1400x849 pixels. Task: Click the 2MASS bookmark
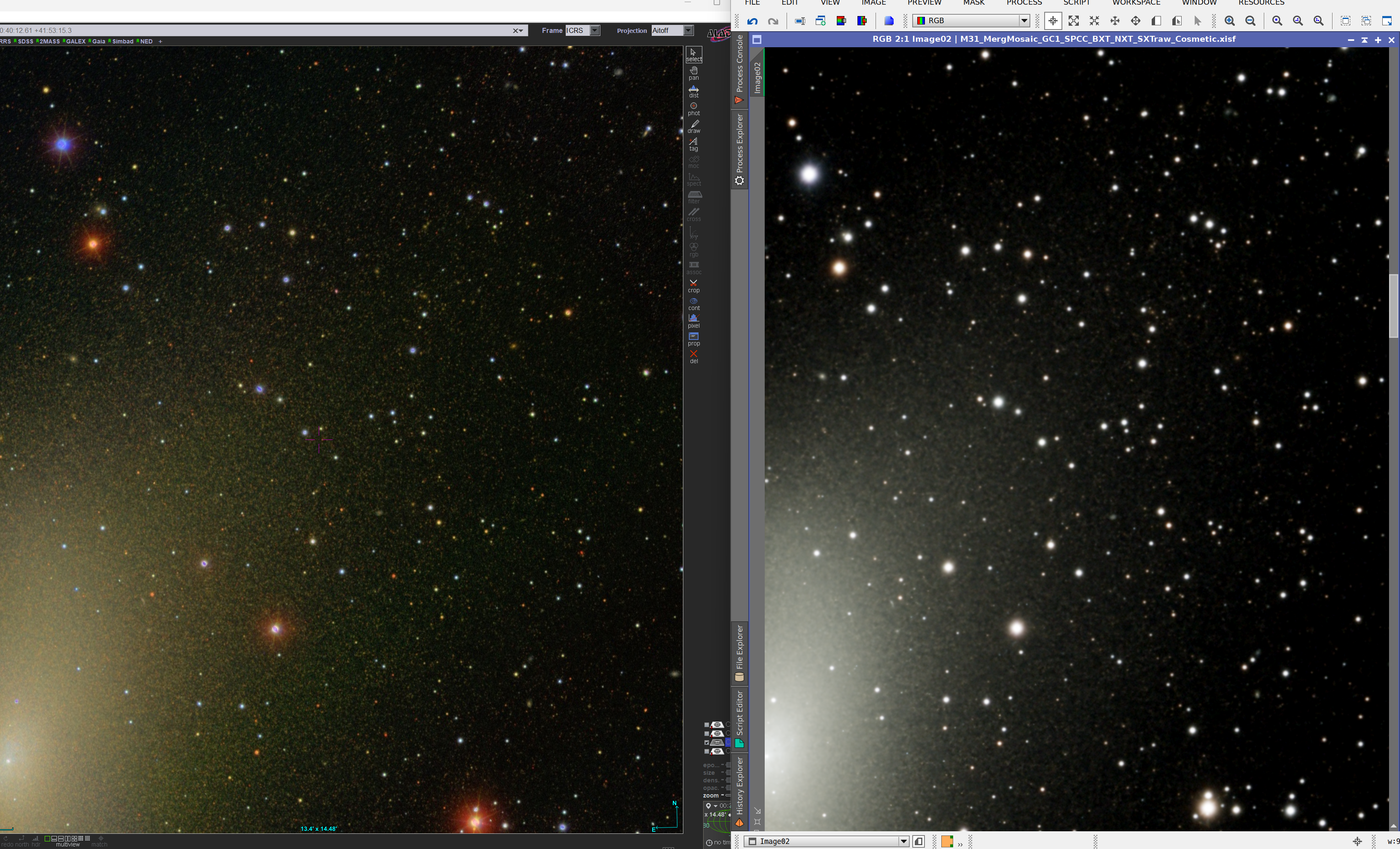(48, 41)
